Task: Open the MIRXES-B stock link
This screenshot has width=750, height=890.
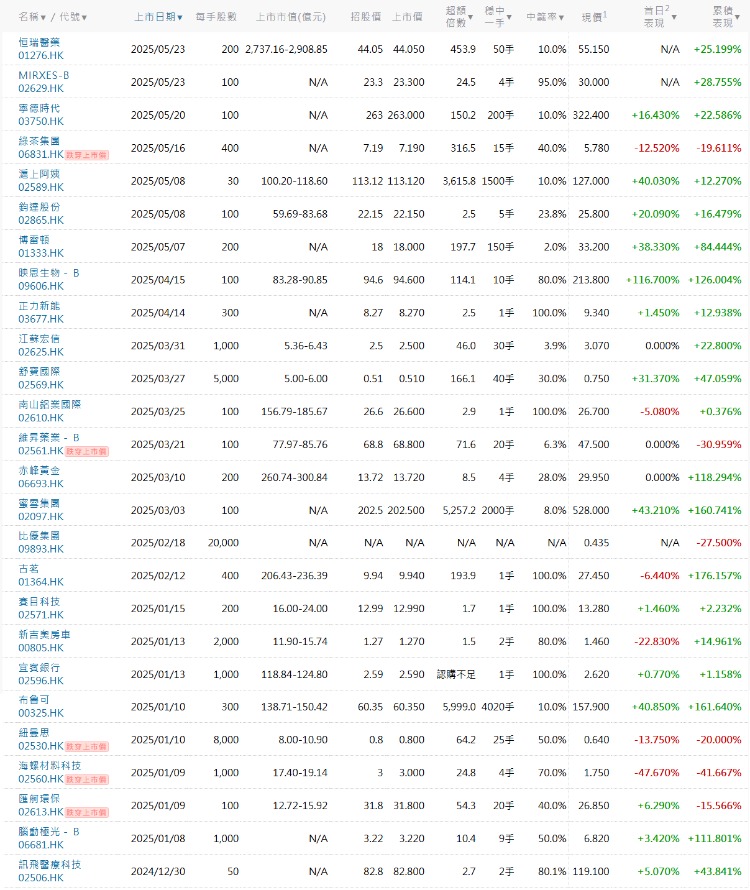Action: [46, 75]
